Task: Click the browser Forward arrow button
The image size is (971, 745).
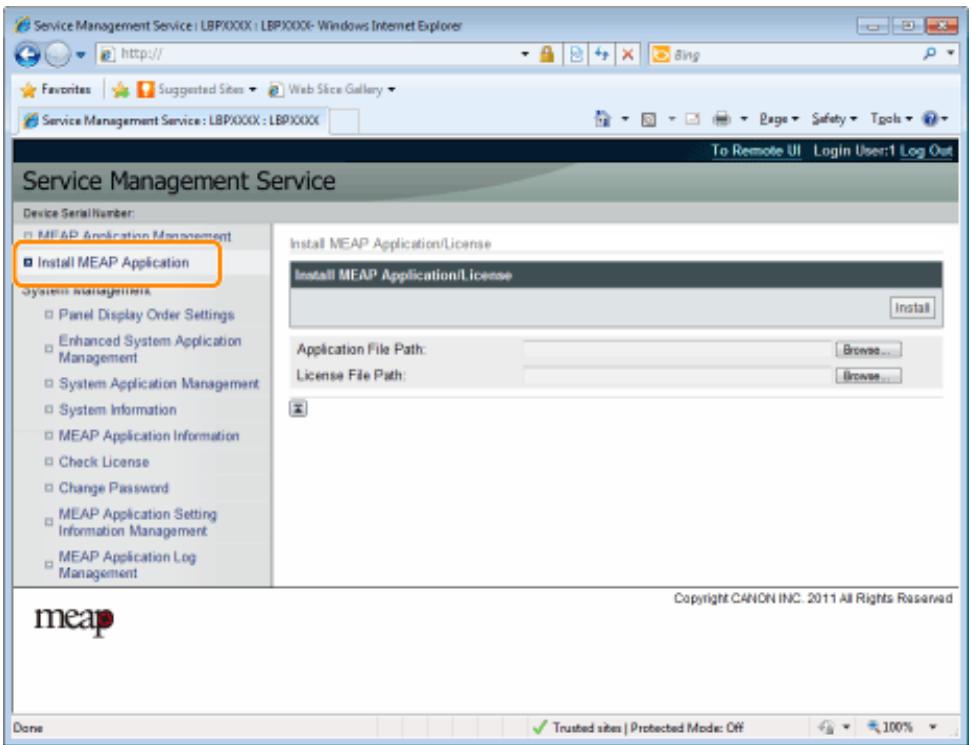Action: click(58, 54)
